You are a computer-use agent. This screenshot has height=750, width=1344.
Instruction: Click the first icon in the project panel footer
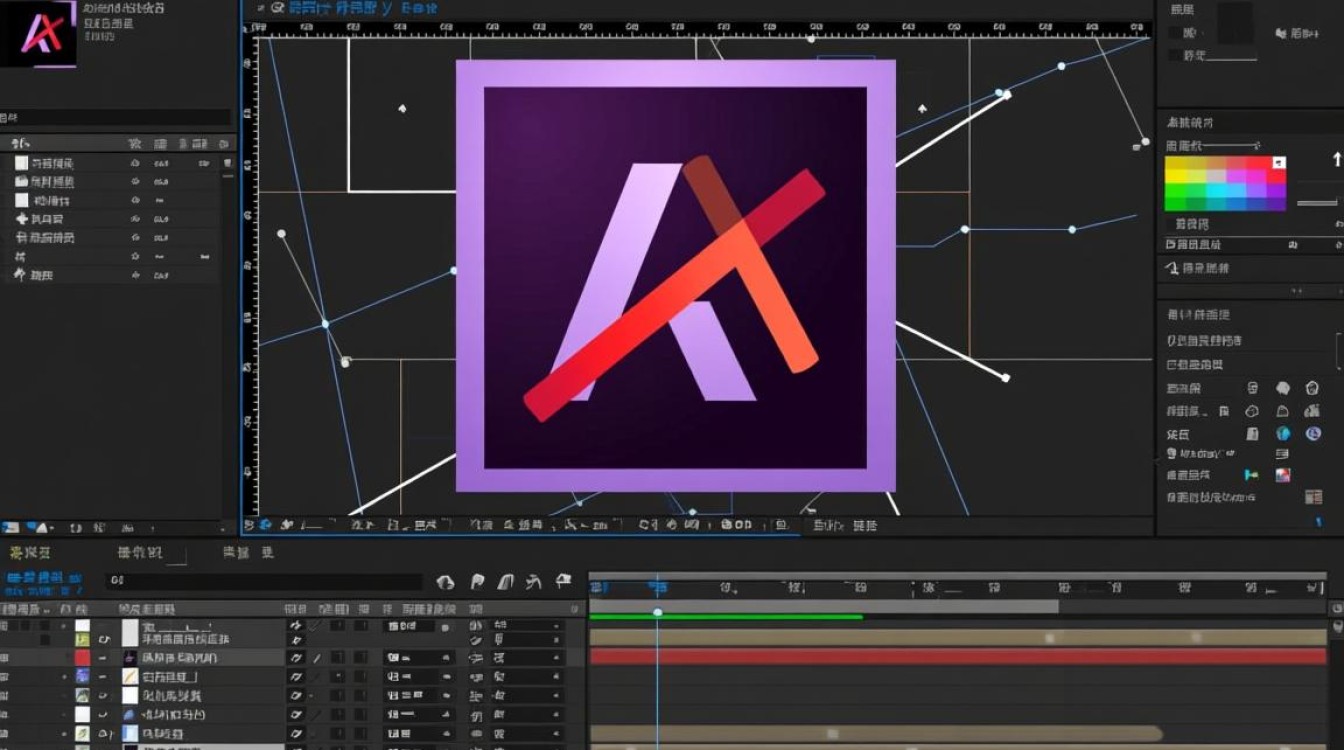click(10, 527)
